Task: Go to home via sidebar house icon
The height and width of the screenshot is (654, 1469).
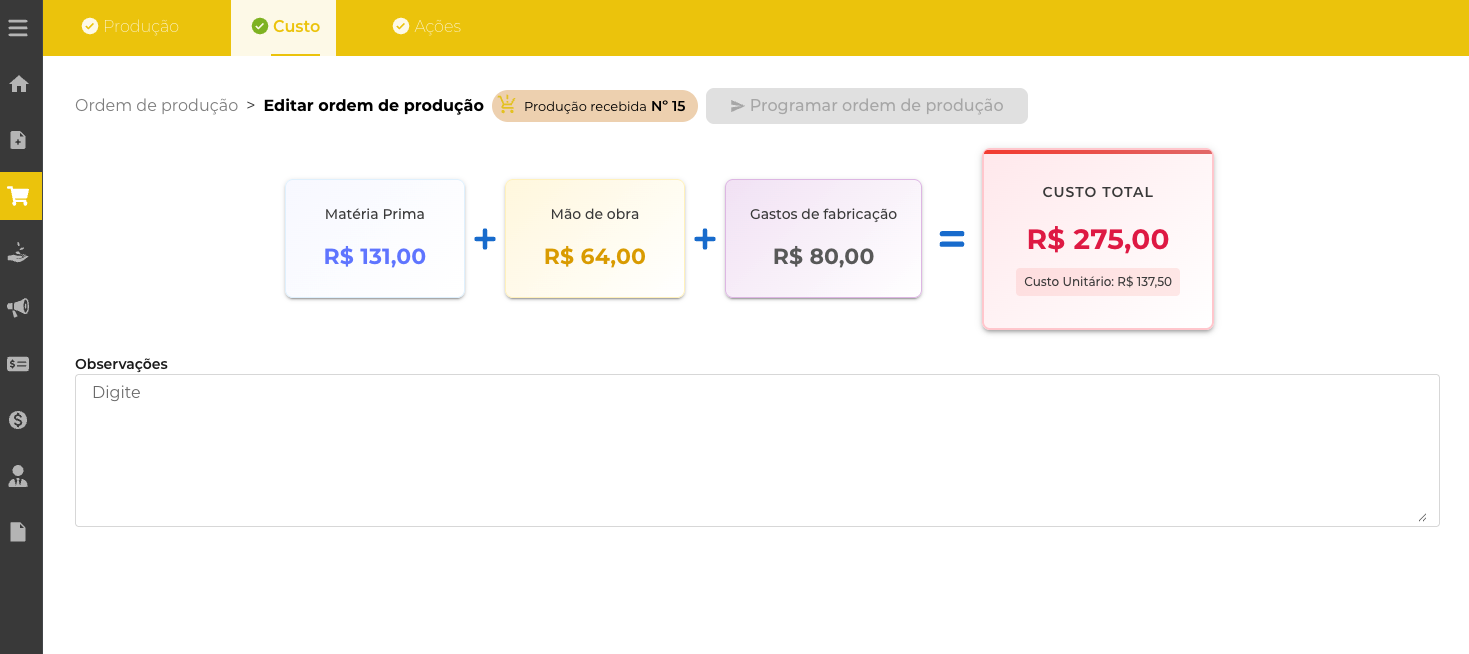Action: point(18,84)
